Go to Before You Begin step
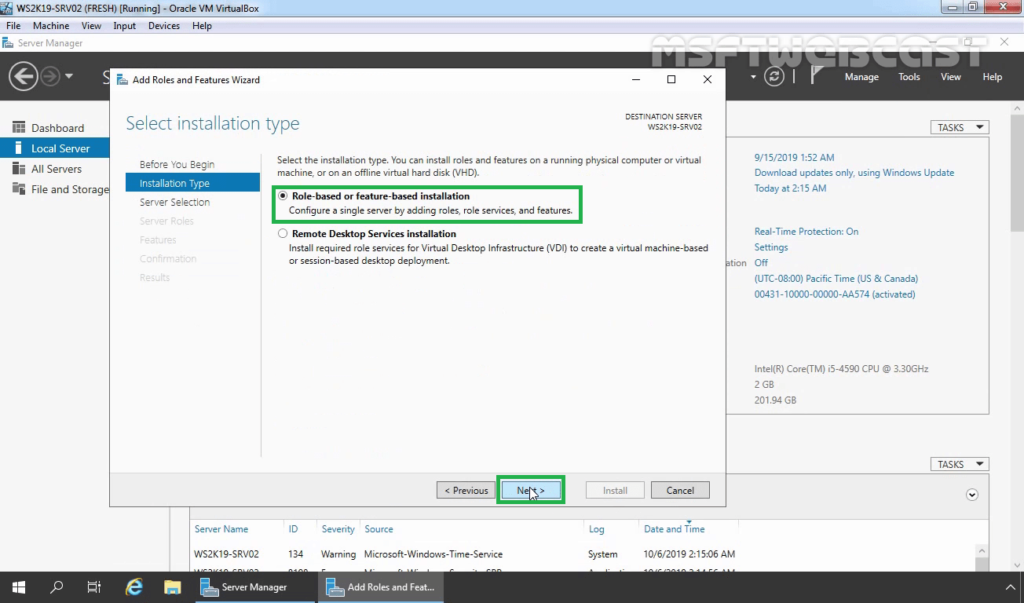The width and height of the screenshot is (1024, 603). pyautogui.click(x=177, y=164)
